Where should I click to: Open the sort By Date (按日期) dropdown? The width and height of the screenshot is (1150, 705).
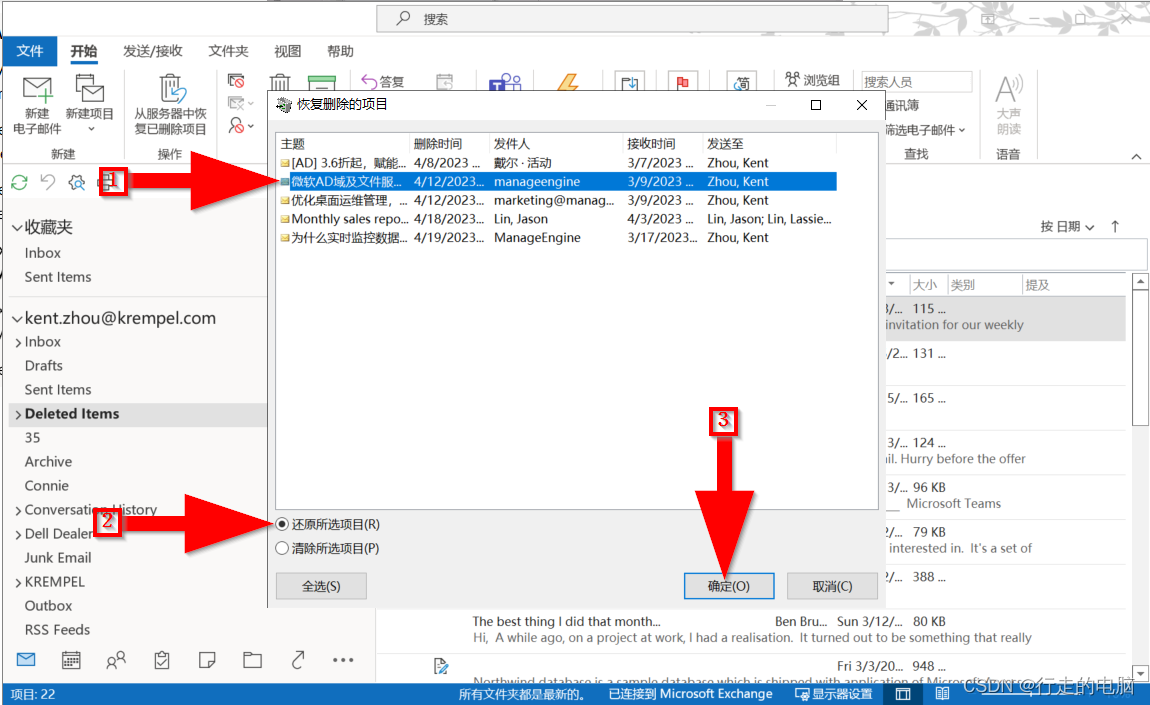point(1067,227)
